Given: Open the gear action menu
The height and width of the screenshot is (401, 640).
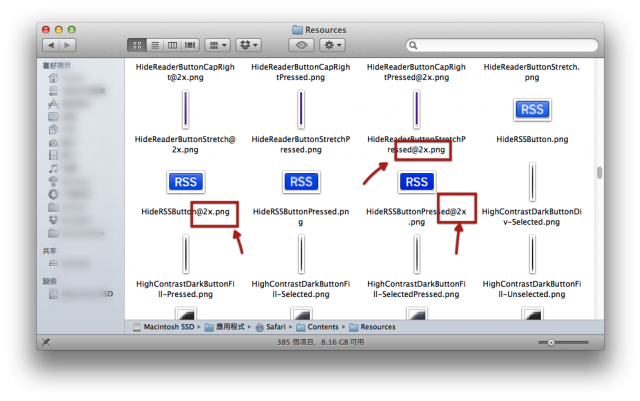Looking at the screenshot, I should (x=332, y=45).
